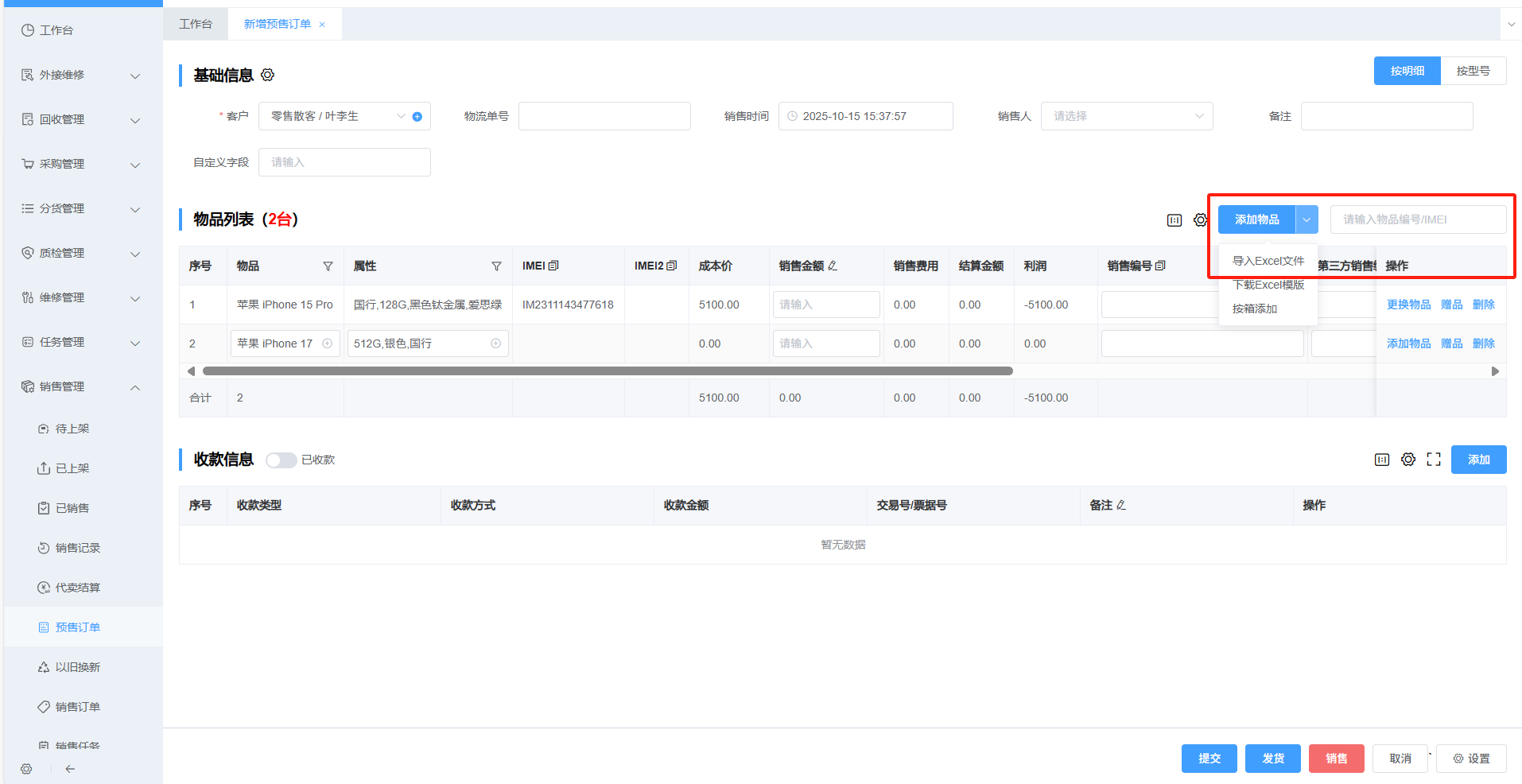Click the horizontal scrollbar of 物品列表 table
1522x784 pixels.
(x=608, y=371)
